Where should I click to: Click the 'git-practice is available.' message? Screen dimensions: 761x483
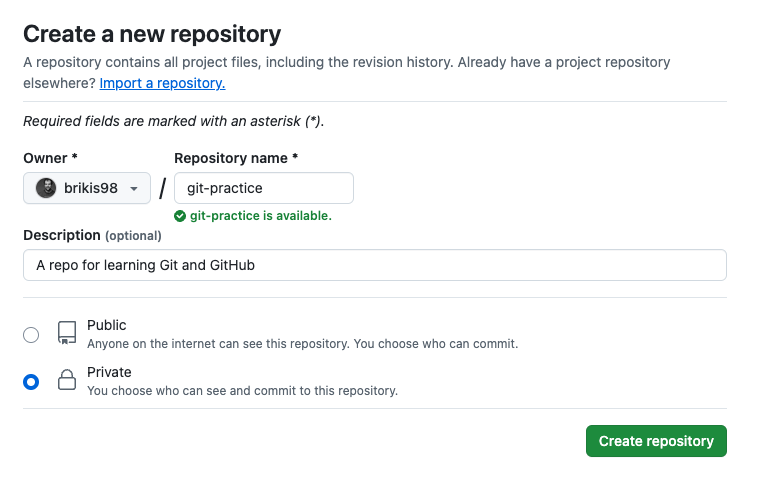tap(261, 216)
